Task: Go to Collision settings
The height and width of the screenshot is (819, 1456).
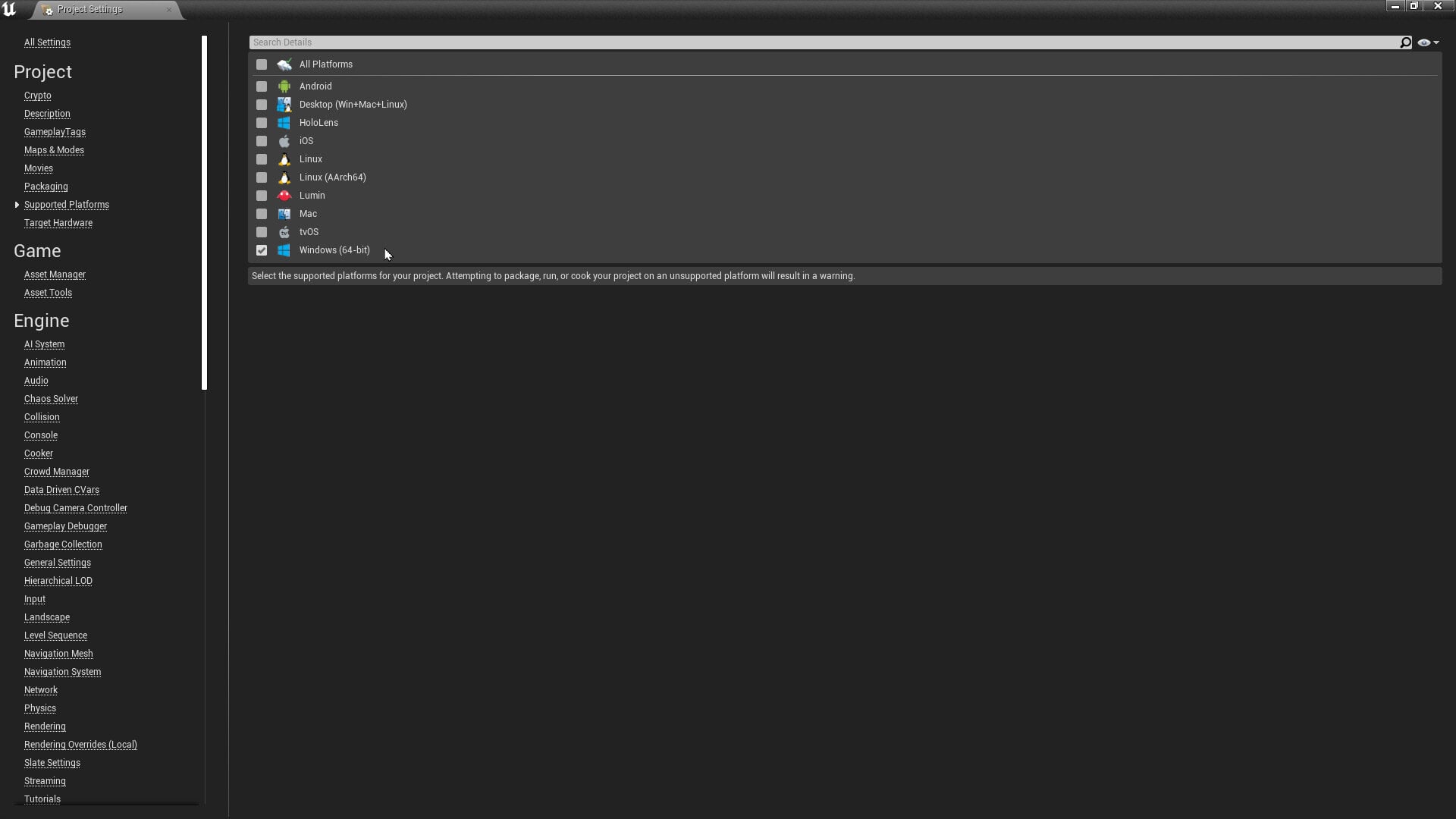Action: point(42,417)
